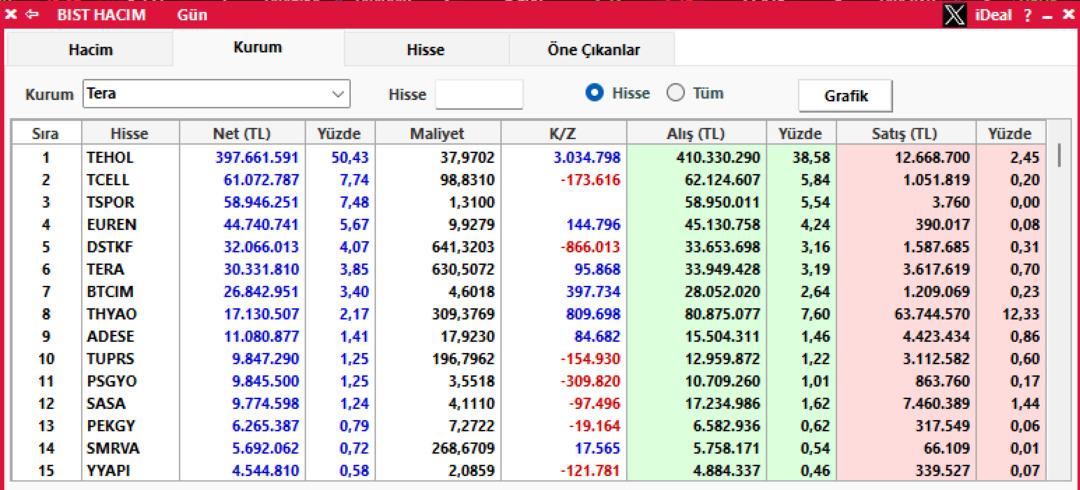Click net percentage 50,43
Image resolution: width=1080 pixels, height=490 pixels.
350,158
